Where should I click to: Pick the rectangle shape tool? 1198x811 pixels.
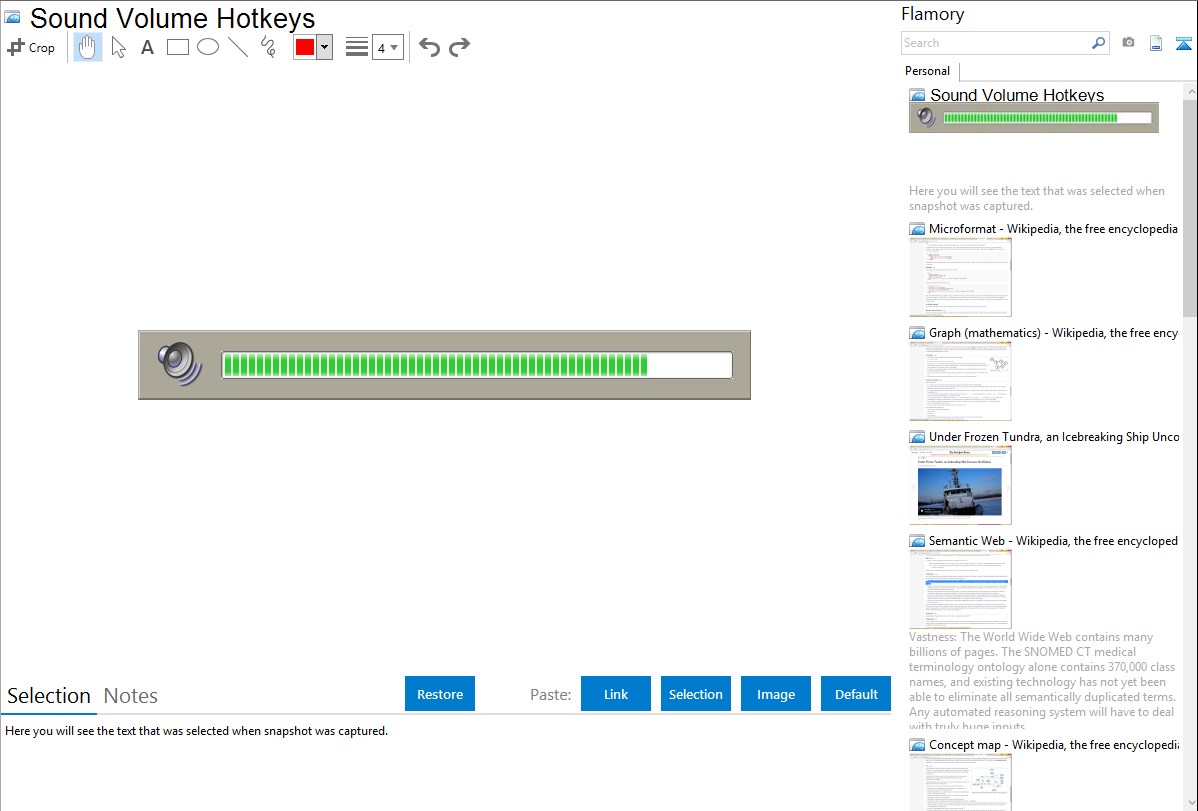178,47
